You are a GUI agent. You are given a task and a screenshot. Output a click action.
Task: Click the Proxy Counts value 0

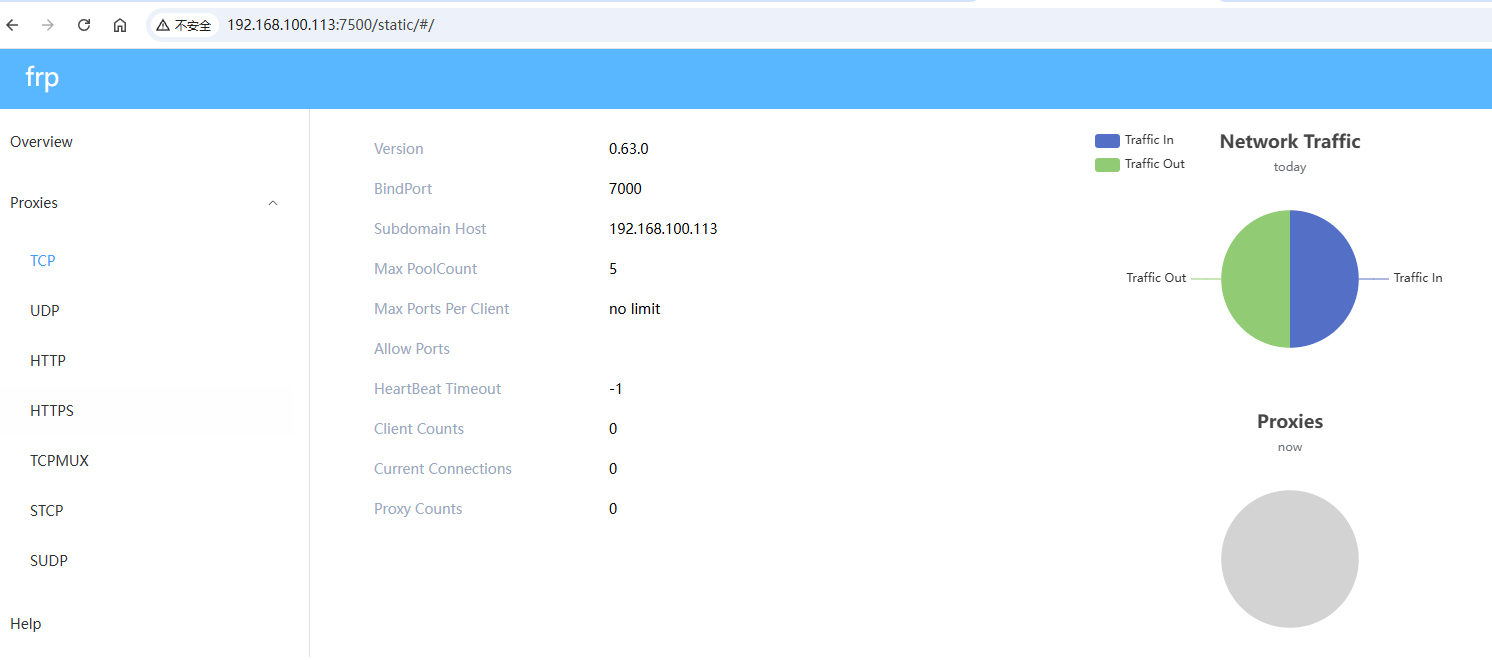point(613,509)
